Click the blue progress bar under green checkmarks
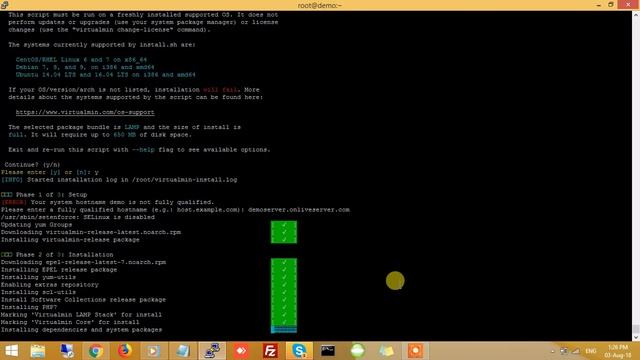The image size is (640, 360). point(284,329)
